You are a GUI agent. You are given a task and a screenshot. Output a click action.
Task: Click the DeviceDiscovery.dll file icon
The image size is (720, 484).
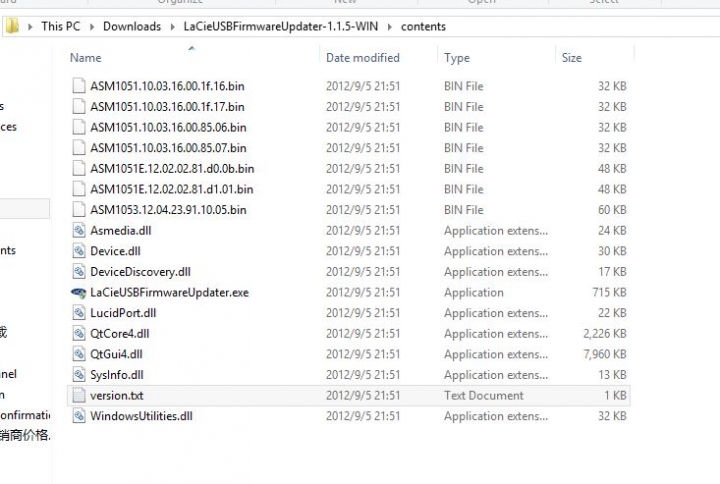[79, 271]
